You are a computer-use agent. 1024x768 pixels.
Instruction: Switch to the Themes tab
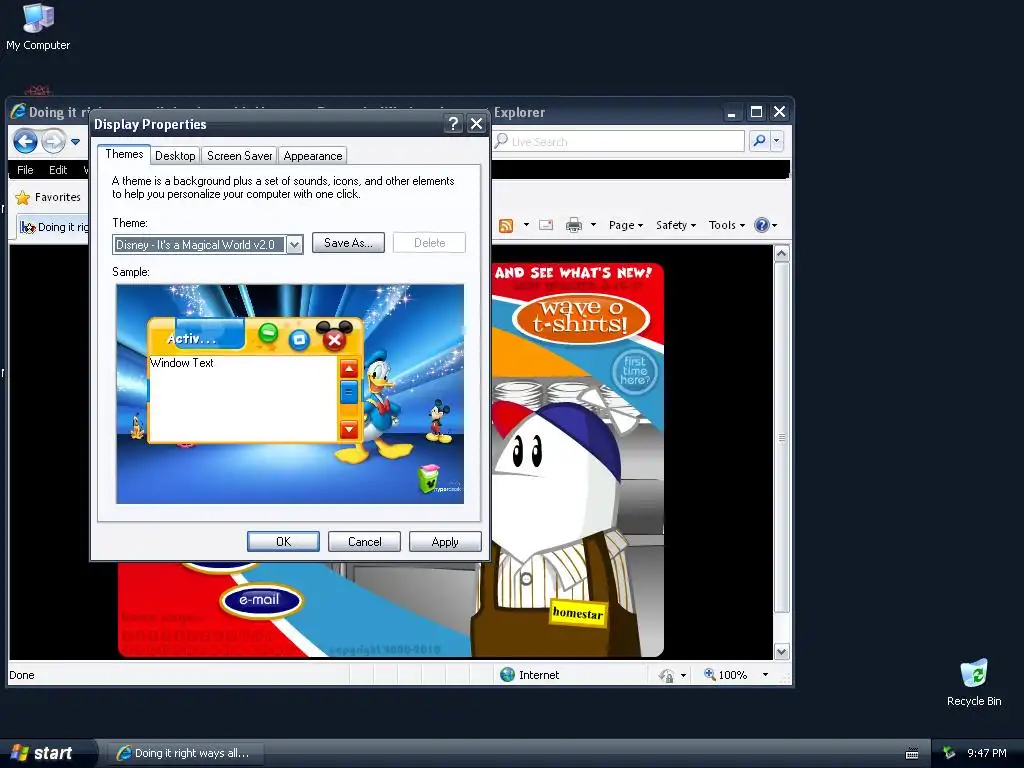[x=124, y=154]
